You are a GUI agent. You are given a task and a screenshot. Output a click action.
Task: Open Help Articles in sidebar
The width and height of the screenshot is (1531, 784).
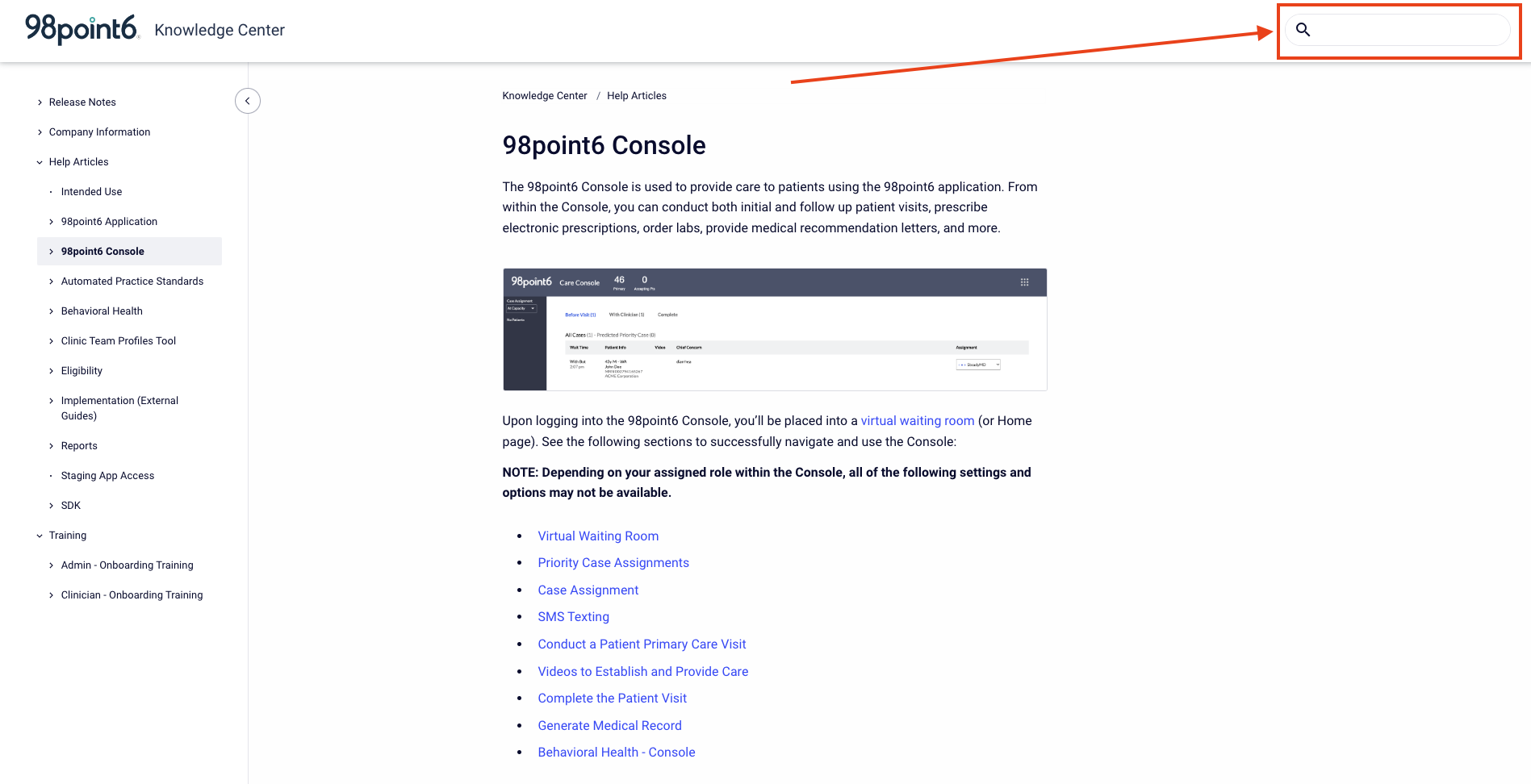pos(78,162)
